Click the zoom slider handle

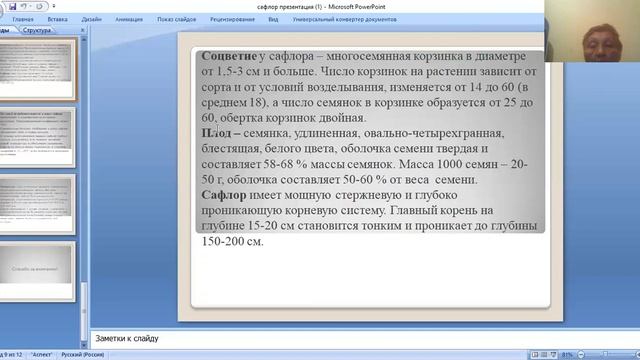coord(605,355)
